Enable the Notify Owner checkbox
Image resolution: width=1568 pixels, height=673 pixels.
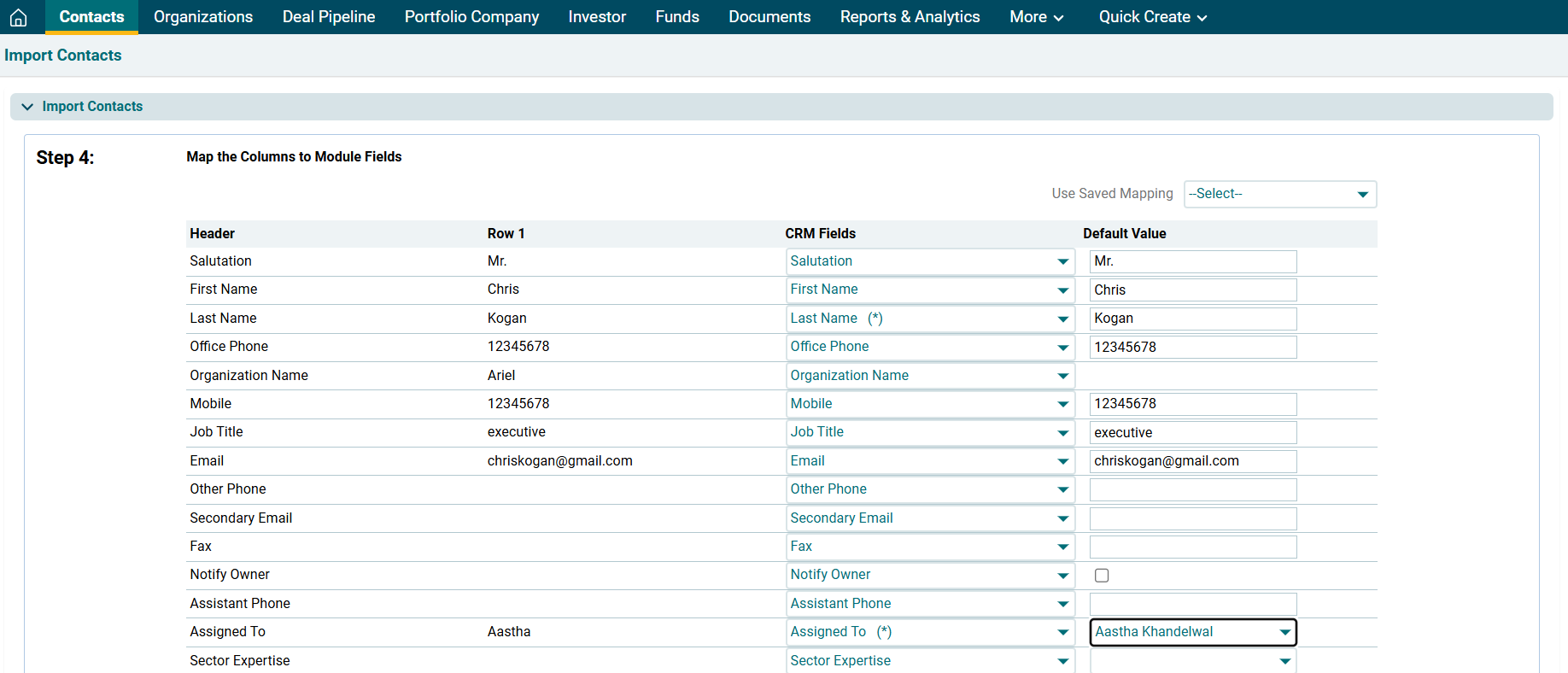(x=1102, y=576)
